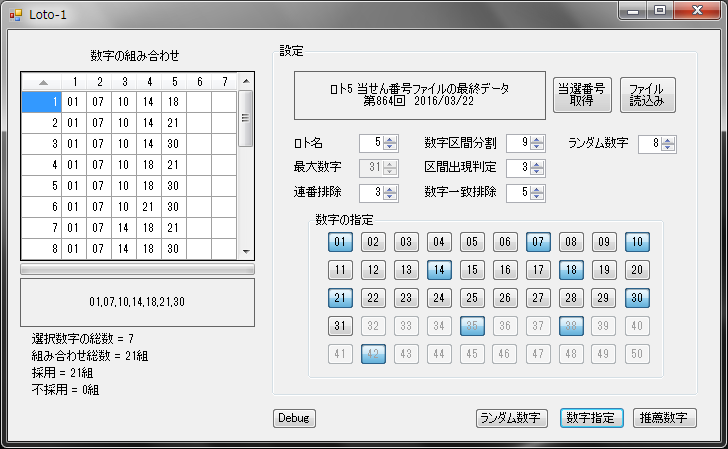728x449 pixels.
Task: Select row 5 header in grid
Action: point(42,186)
